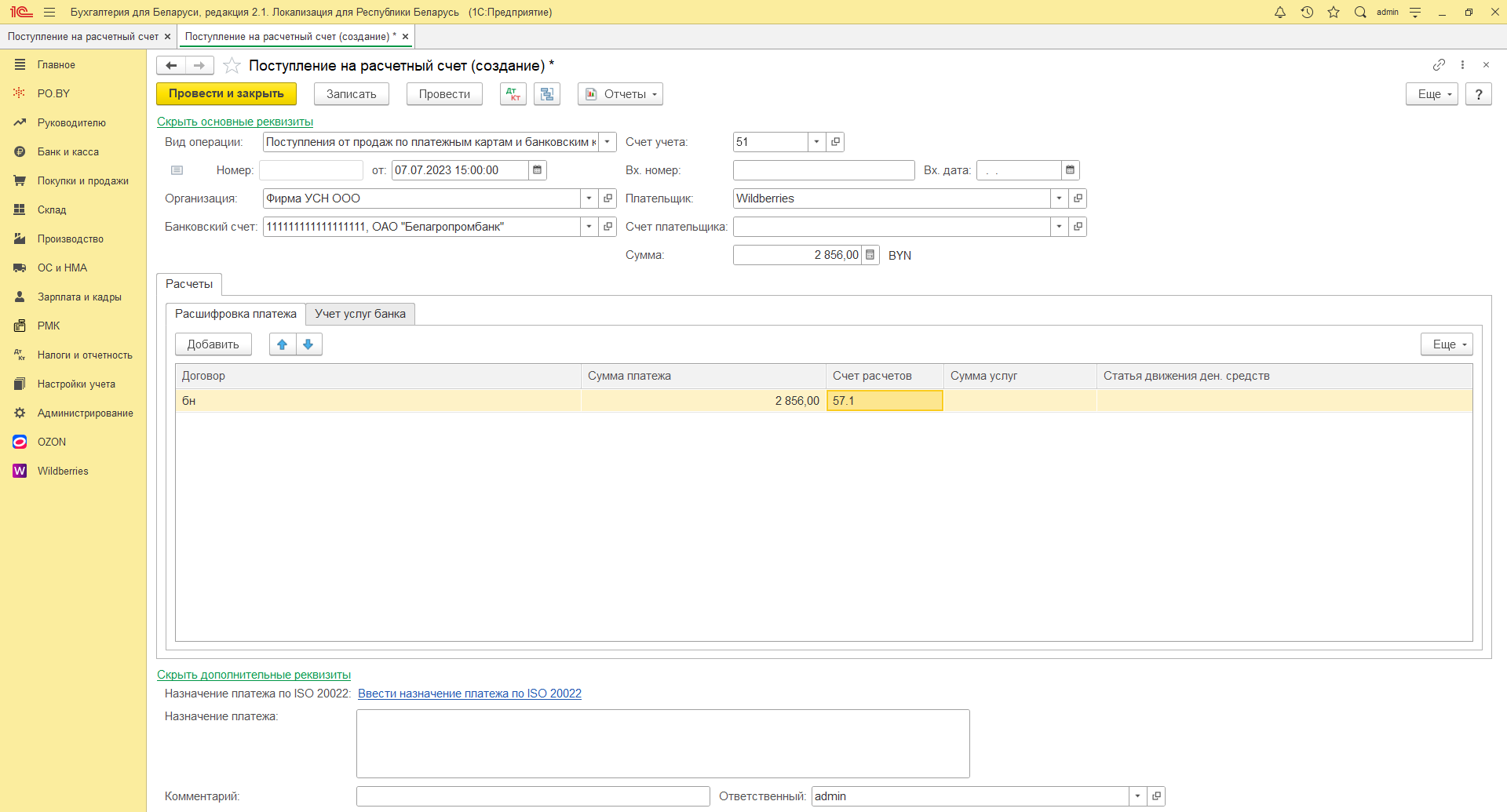Open Ввести назначение платежа по ISO 20022 link
1507x812 pixels.
pos(469,694)
